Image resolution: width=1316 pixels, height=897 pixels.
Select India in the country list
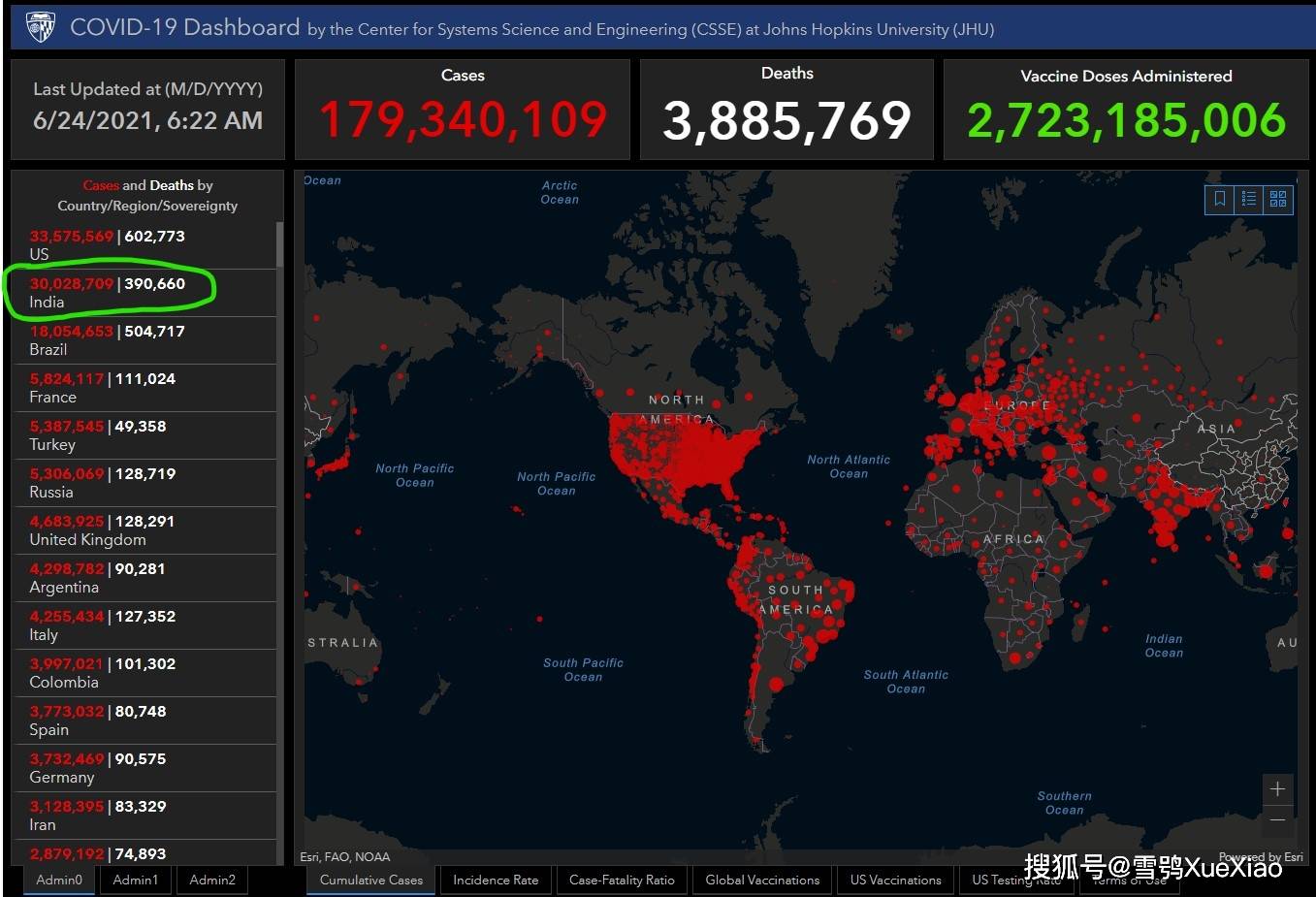(x=144, y=293)
